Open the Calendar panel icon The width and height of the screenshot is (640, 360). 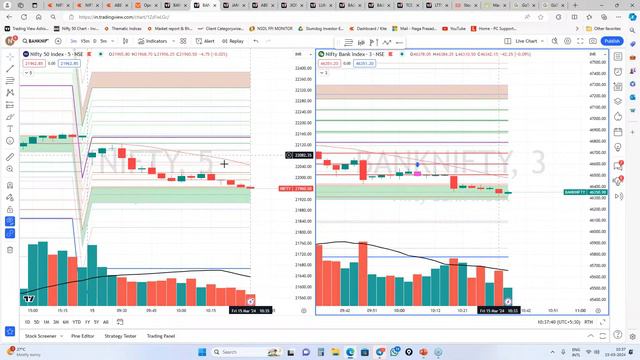[618, 132]
